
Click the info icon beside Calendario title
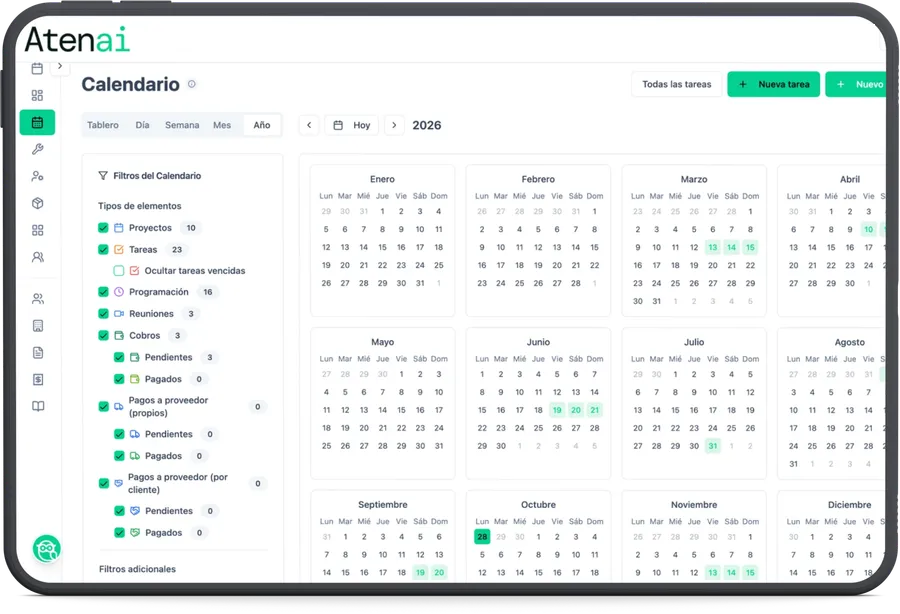(192, 84)
